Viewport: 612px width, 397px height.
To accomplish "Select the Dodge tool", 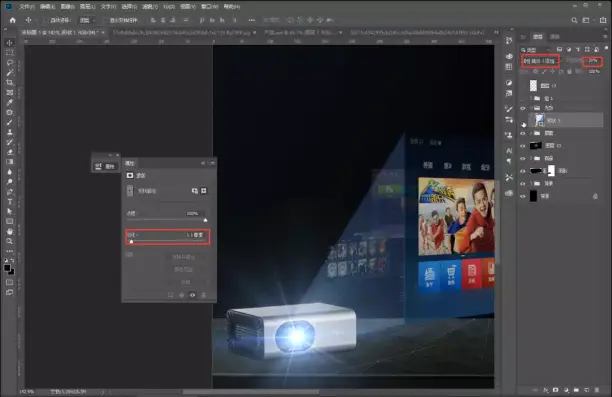I will coord(10,182).
